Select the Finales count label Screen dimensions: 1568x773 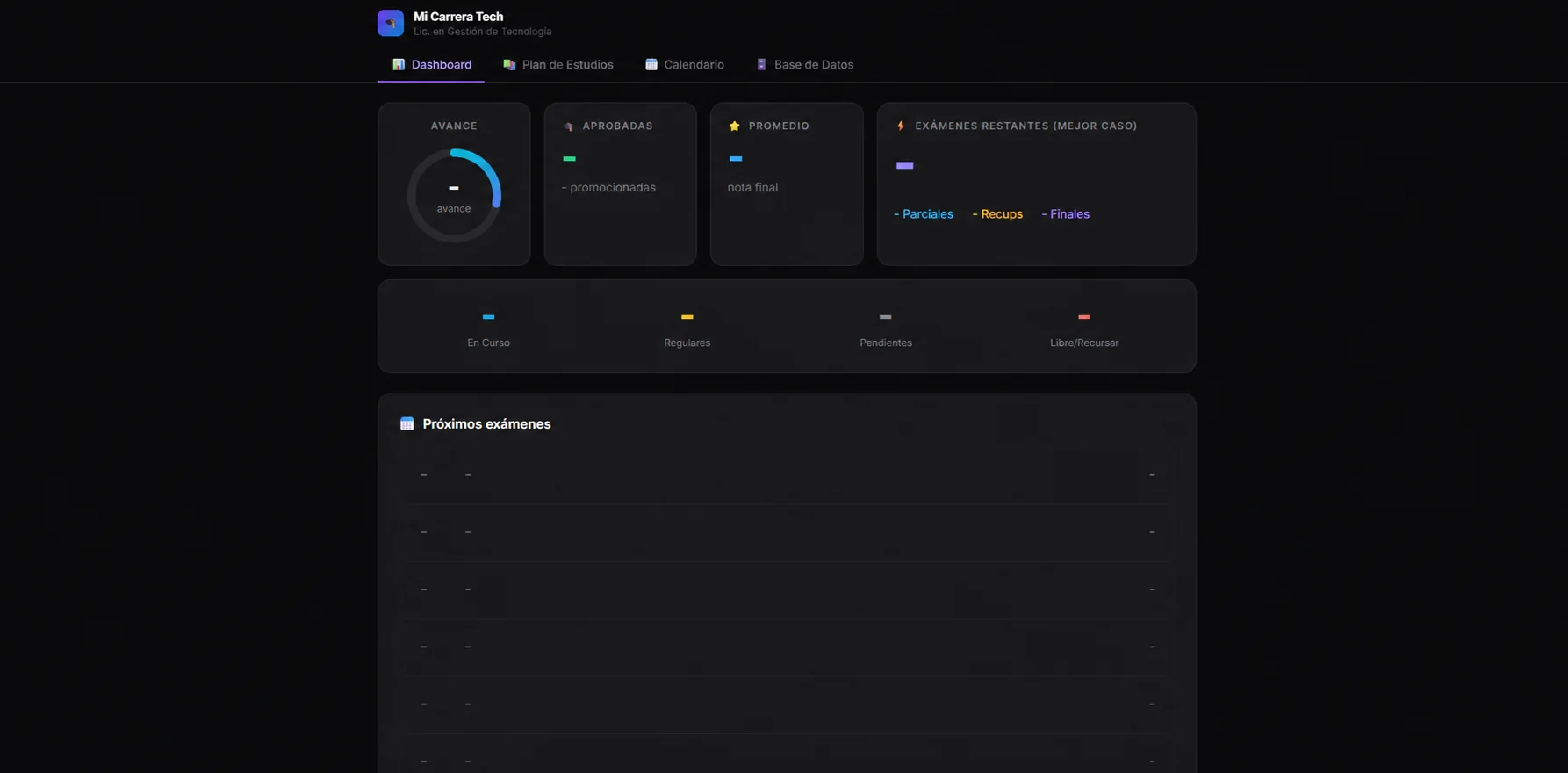(x=1065, y=214)
